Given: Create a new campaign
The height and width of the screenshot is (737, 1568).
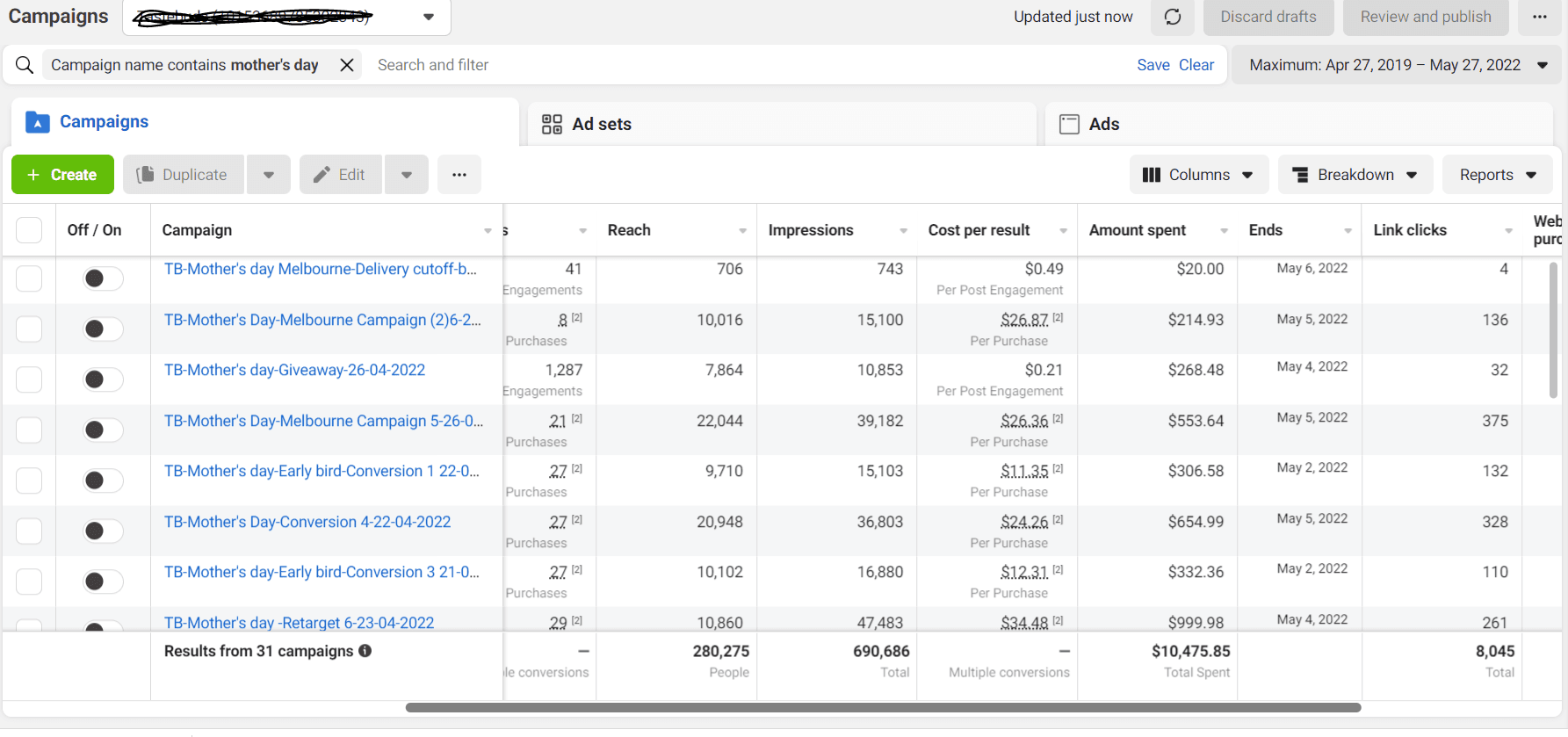Looking at the screenshot, I should 62,175.
